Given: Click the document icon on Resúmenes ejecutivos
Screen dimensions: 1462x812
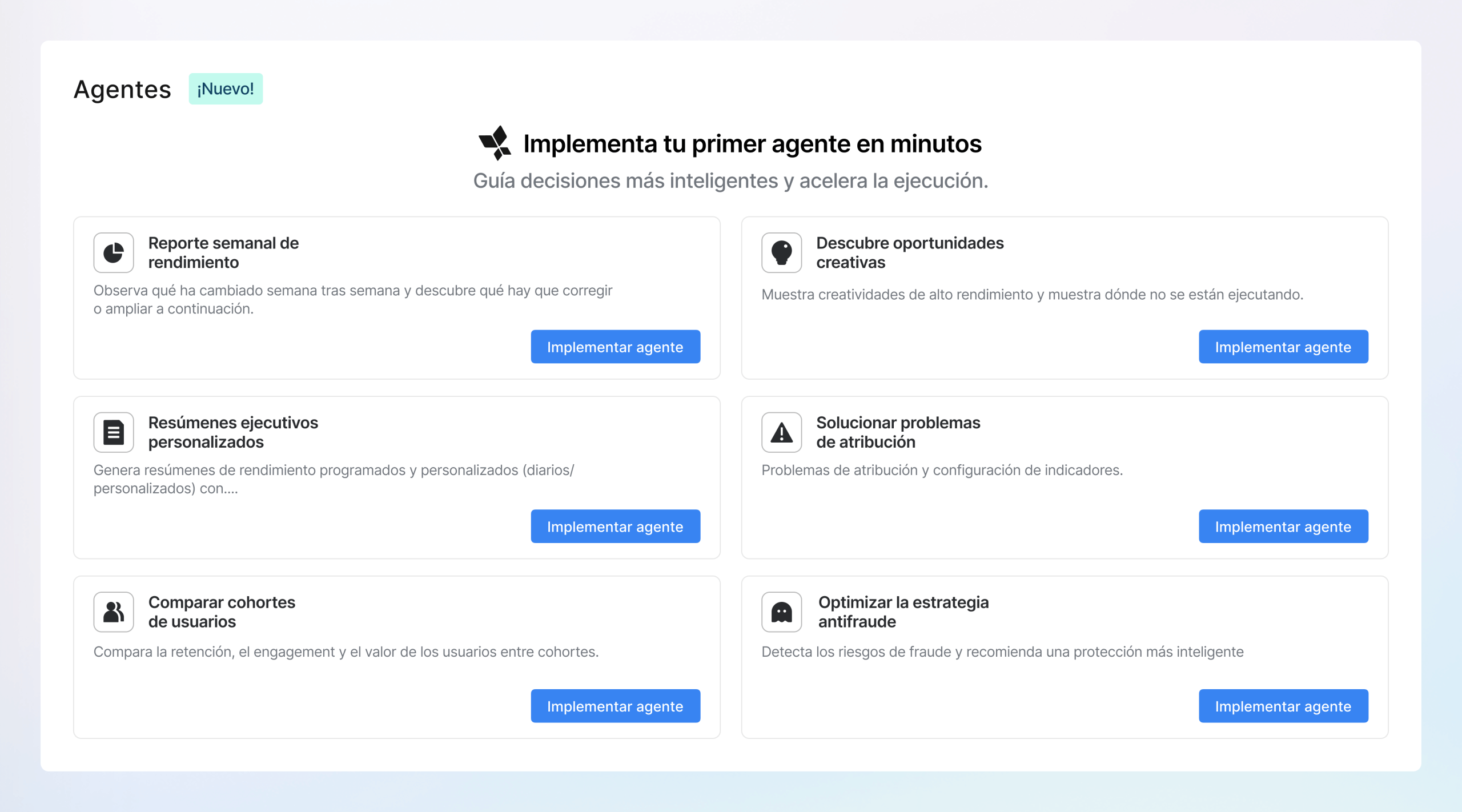Looking at the screenshot, I should pos(113,432).
